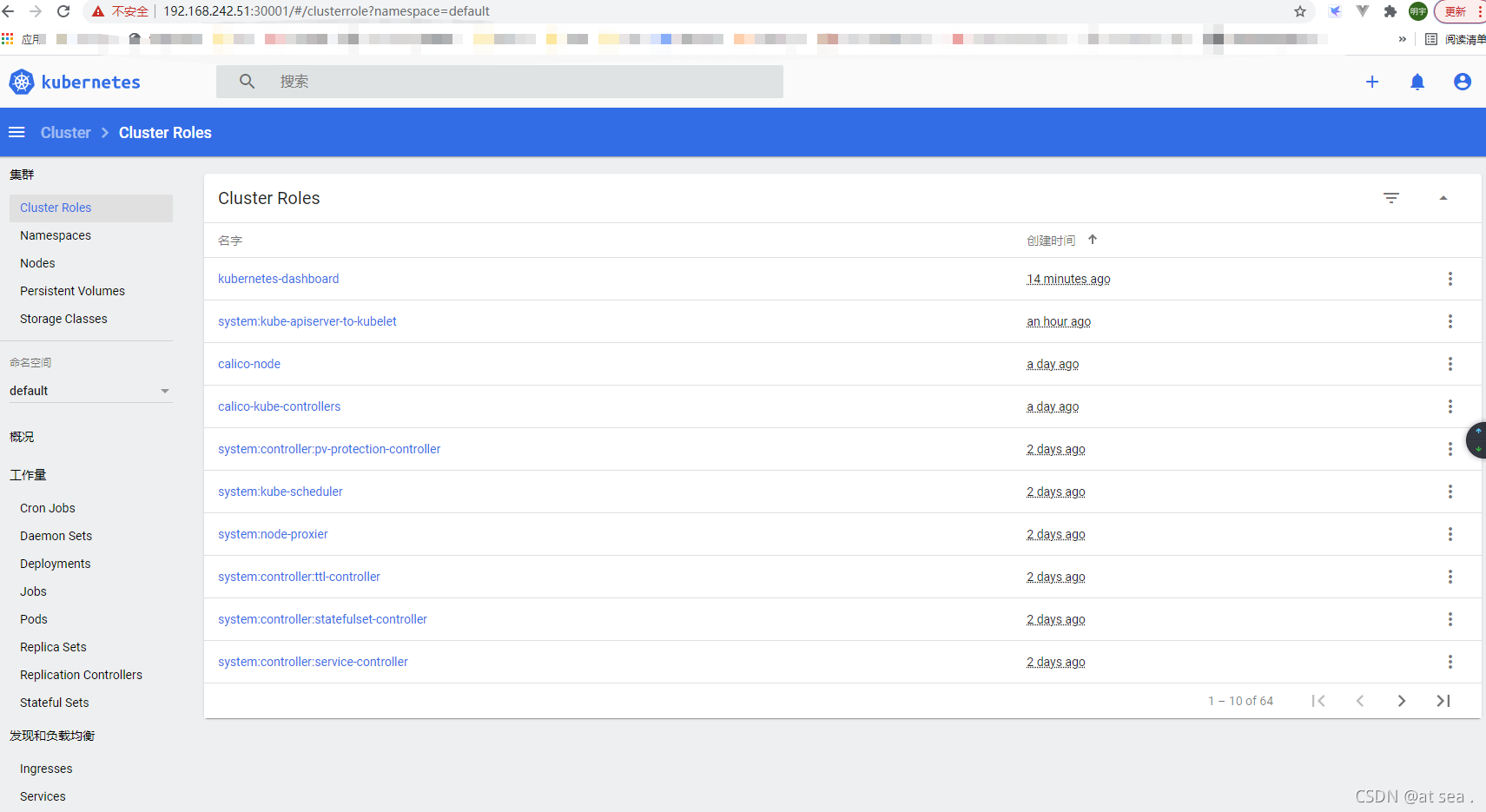Toggle sort arrow next to 创建时间
The height and width of the screenshot is (812, 1486).
[x=1093, y=240]
